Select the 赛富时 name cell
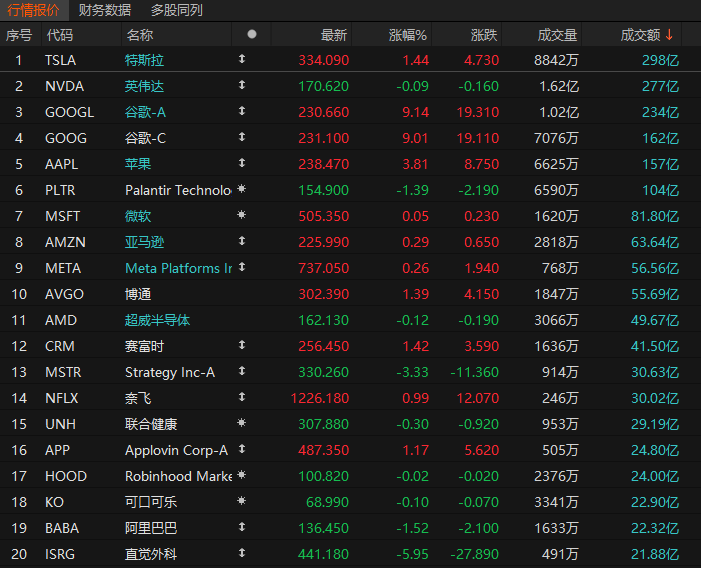701x568 pixels. point(144,346)
